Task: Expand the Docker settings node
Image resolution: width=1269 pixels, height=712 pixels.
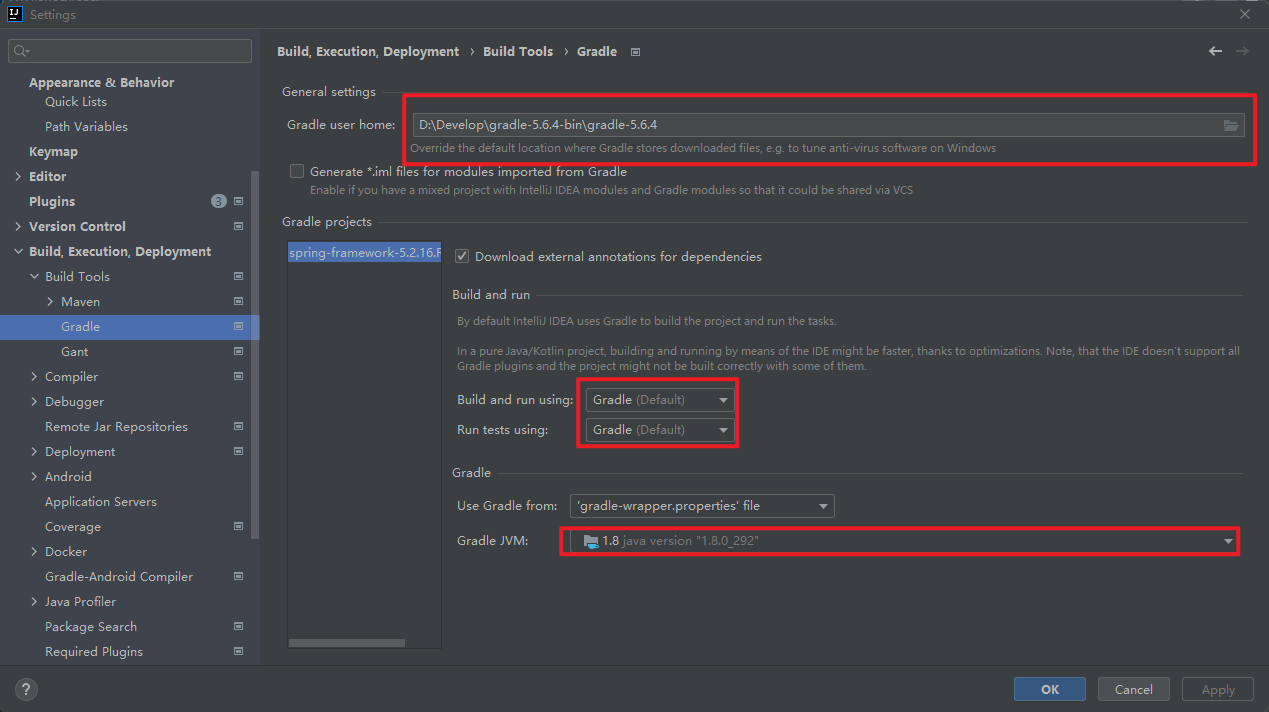Action: (34, 551)
